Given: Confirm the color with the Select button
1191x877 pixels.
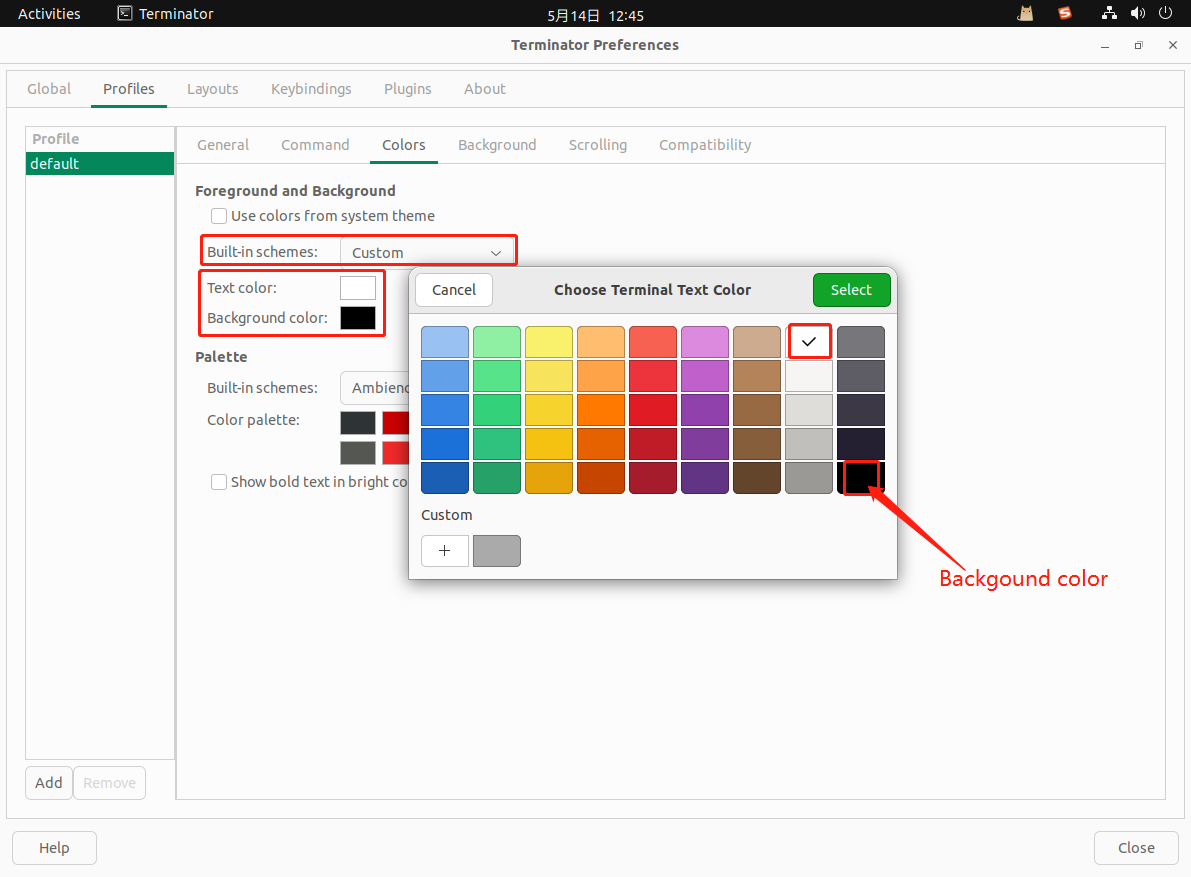Looking at the screenshot, I should pyautogui.click(x=851, y=290).
